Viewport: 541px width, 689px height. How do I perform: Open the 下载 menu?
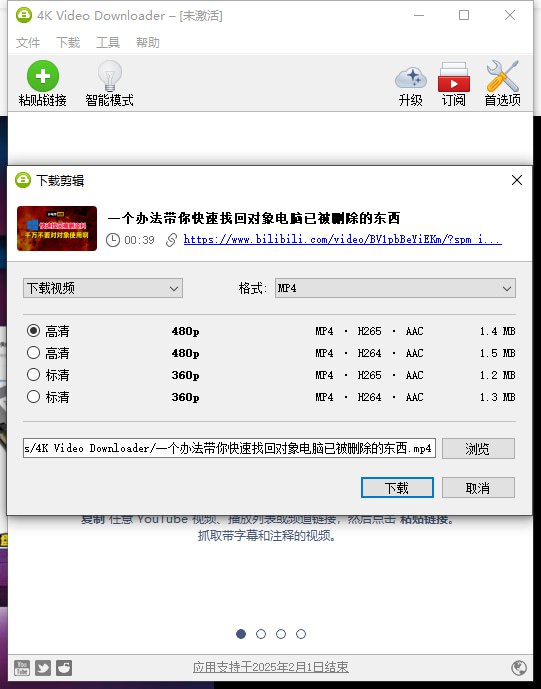[x=68, y=43]
